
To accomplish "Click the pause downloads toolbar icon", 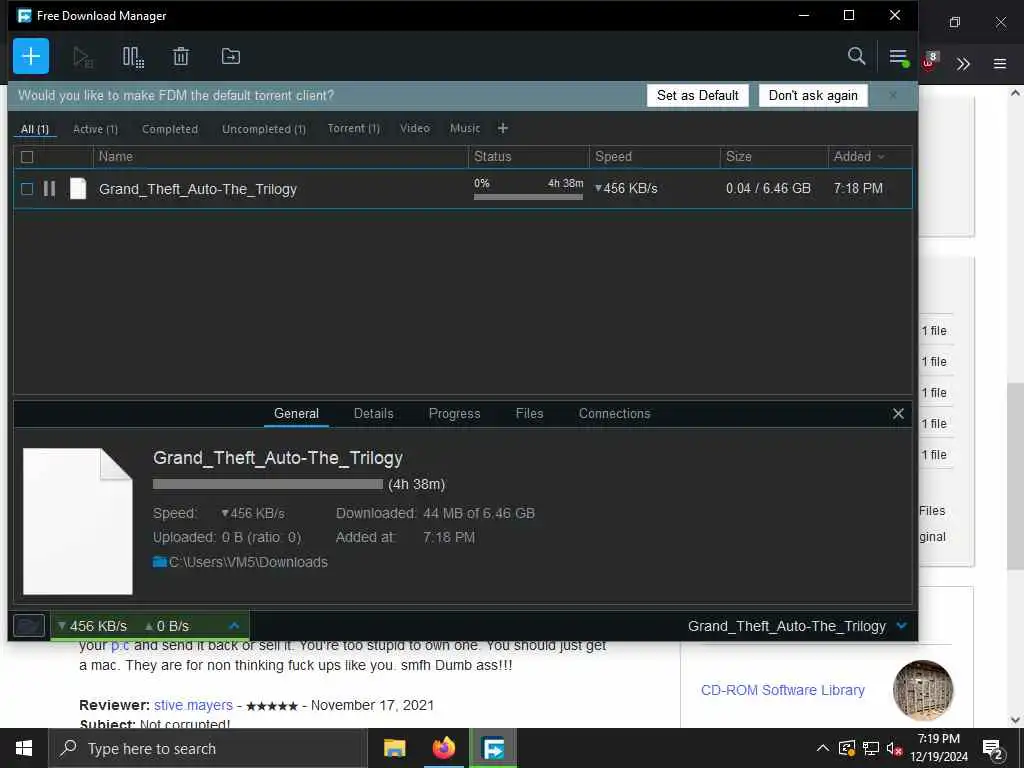I will 133,57.
